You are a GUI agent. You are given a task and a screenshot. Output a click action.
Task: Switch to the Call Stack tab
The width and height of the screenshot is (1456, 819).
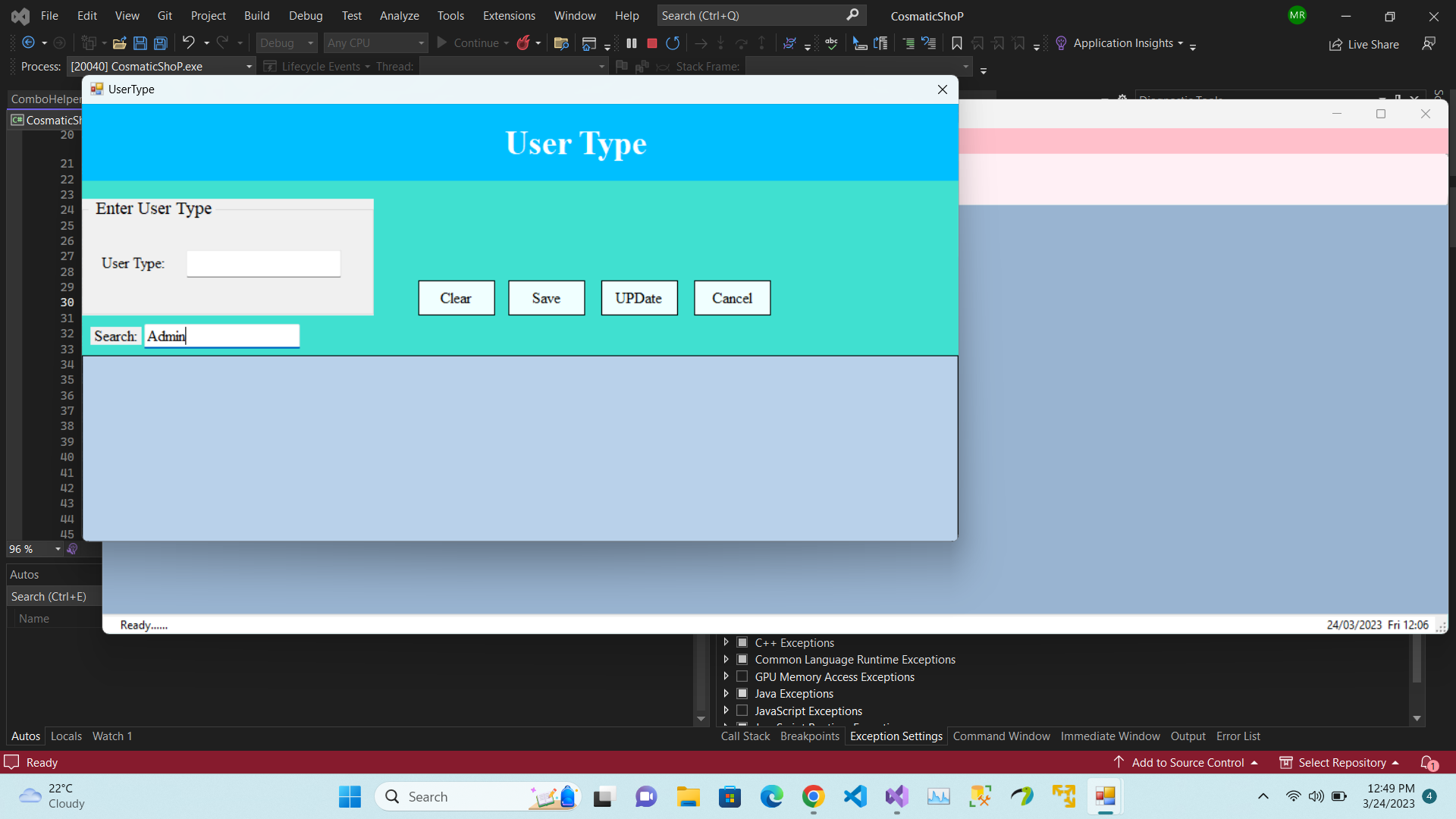[745, 736]
